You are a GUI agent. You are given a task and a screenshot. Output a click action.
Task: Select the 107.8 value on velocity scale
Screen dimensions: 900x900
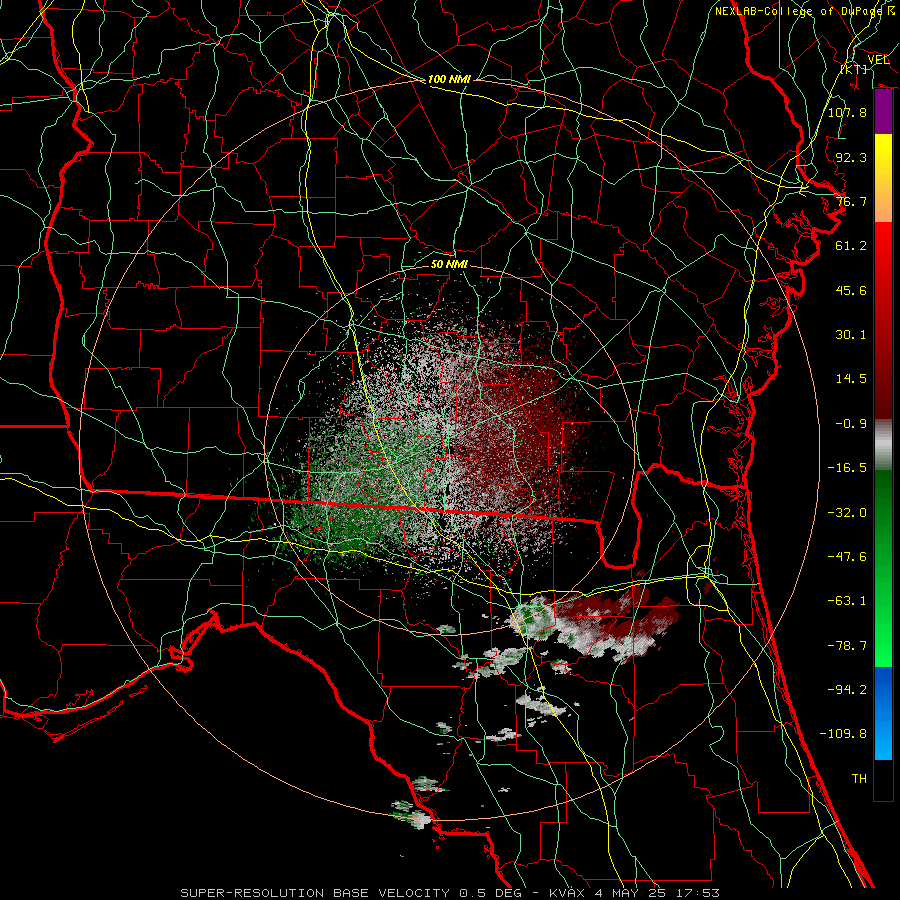[847, 112]
